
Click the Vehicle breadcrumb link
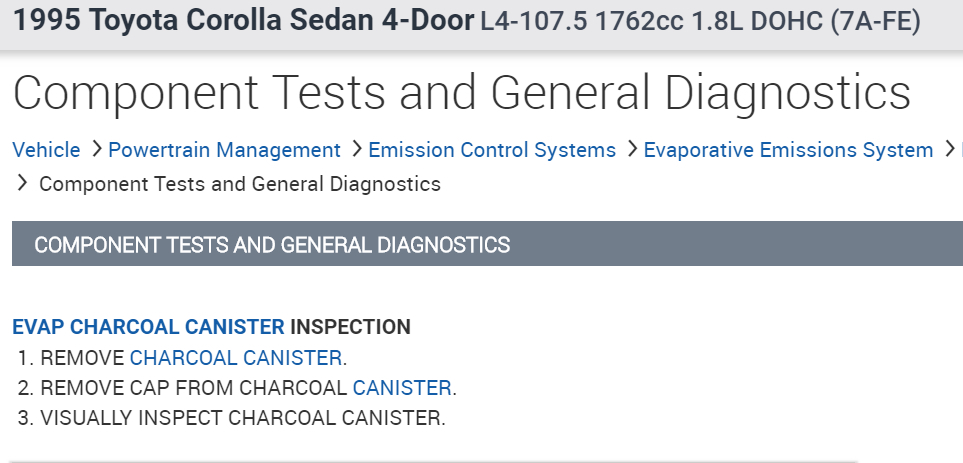(46, 150)
